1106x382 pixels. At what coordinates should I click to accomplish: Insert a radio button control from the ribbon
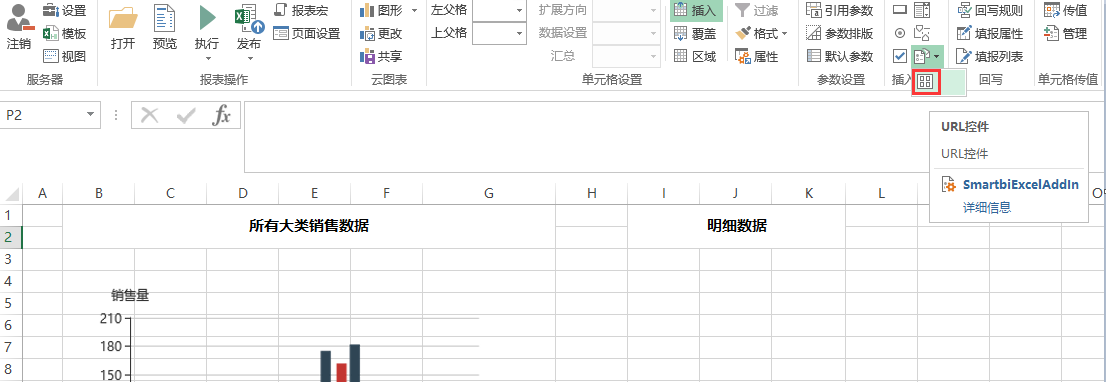coord(899,33)
